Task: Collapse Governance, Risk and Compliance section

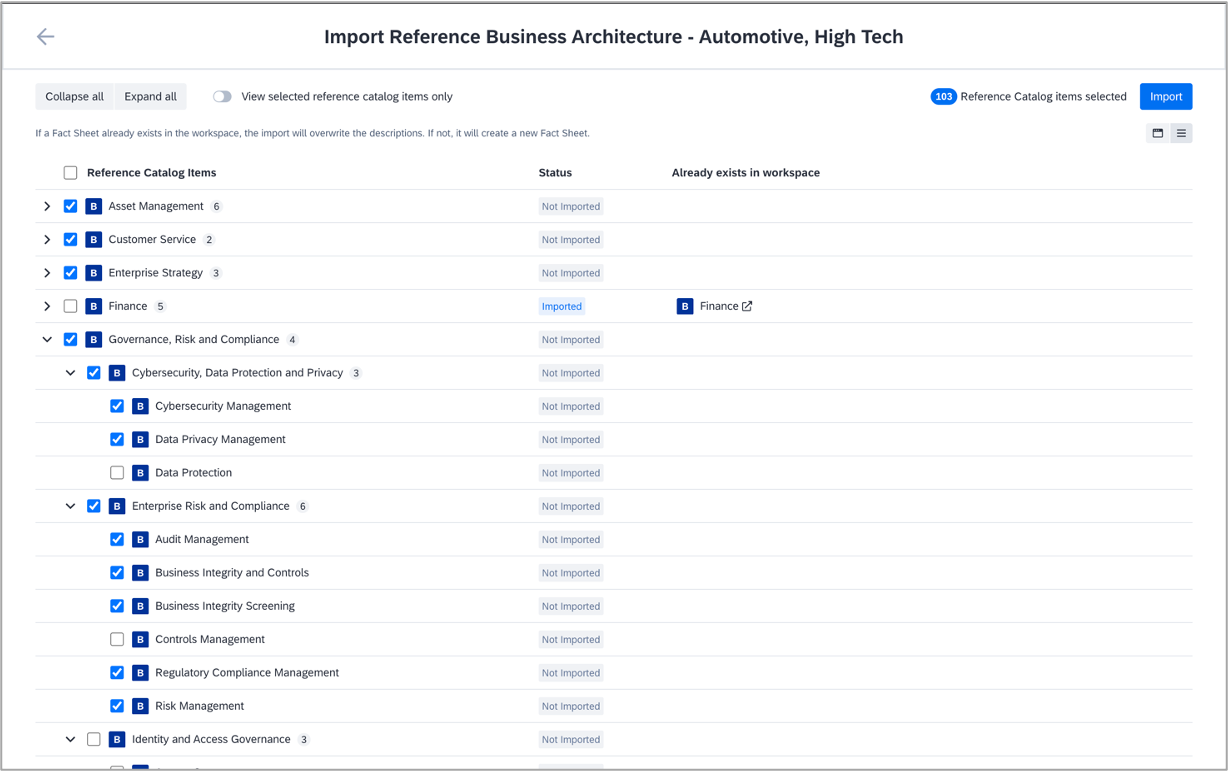Action: (47, 340)
